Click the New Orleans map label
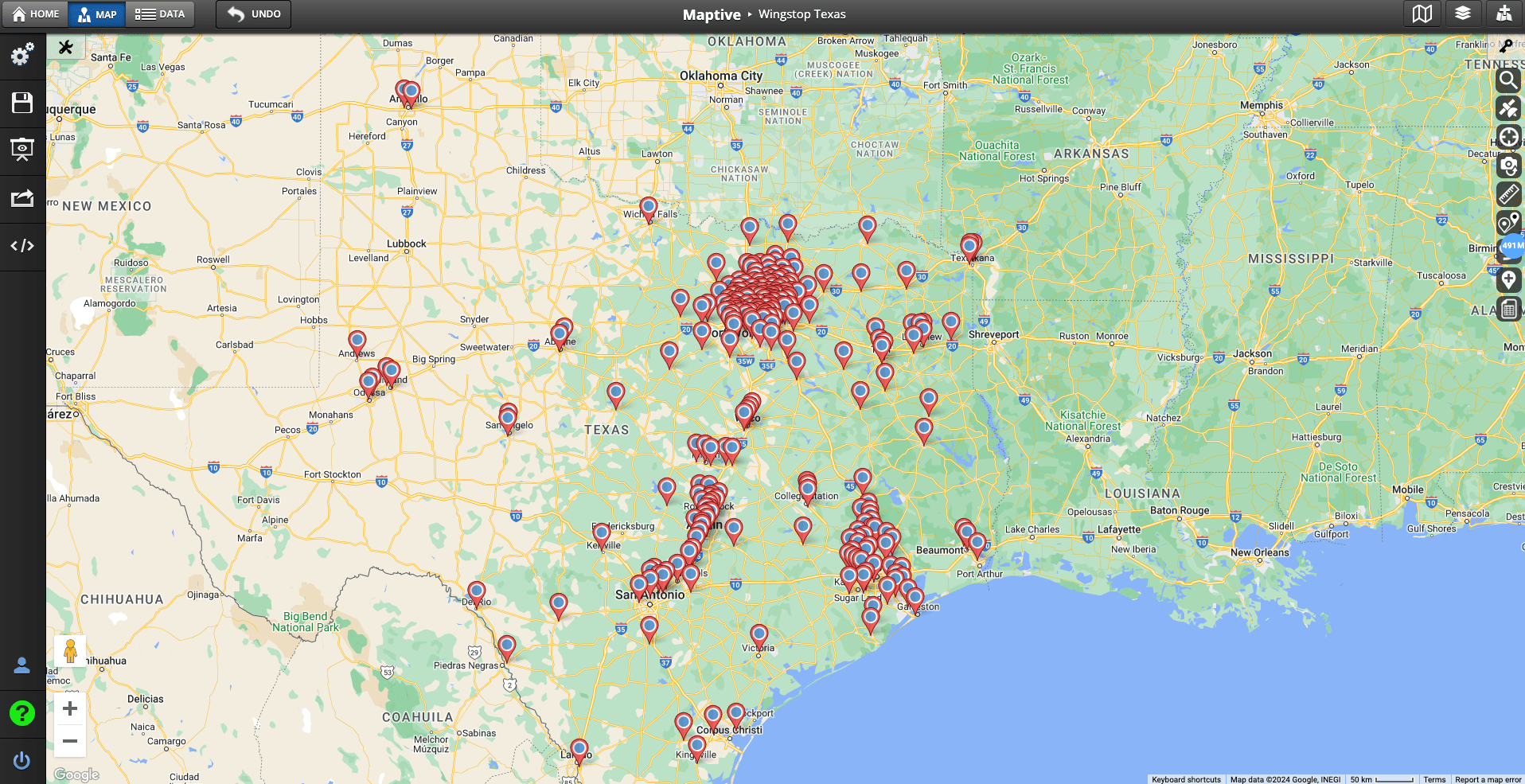The height and width of the screenshot is (784, 1525). point(1259,552)
